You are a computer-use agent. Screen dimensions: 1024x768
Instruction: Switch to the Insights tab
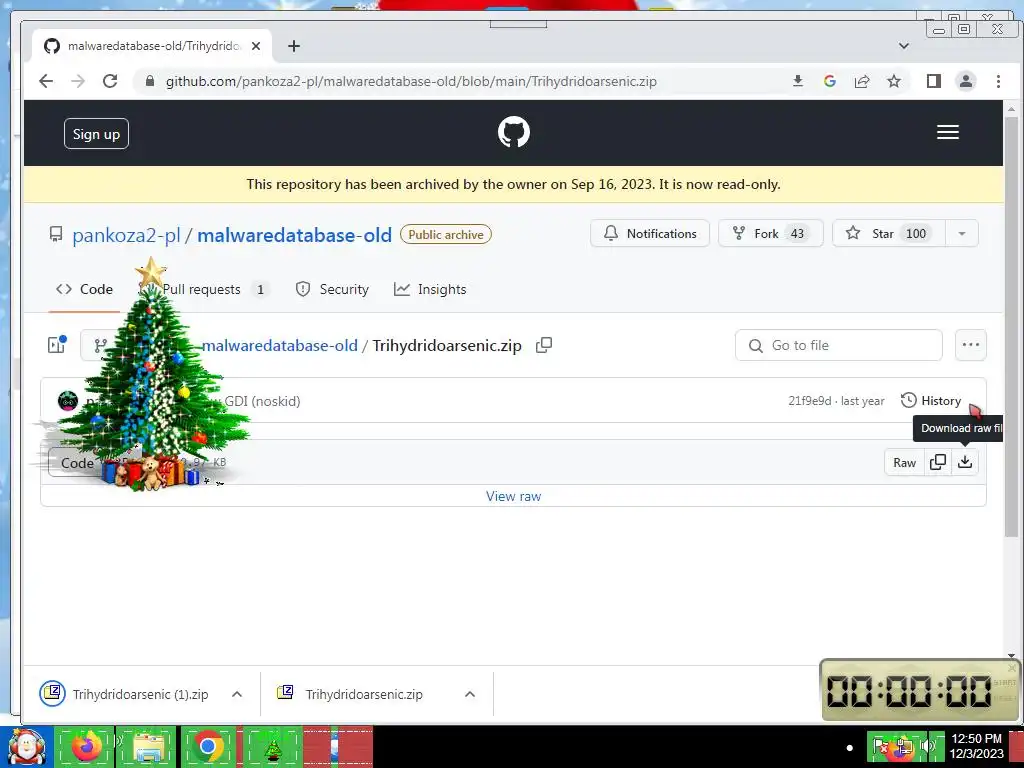(x=430, y=289)
